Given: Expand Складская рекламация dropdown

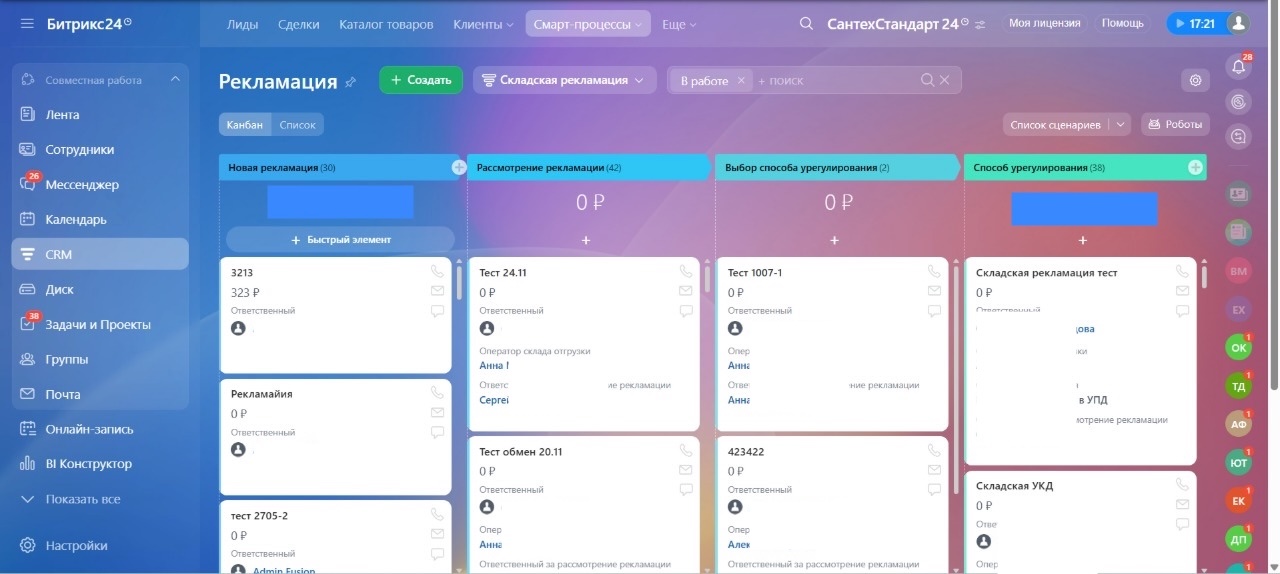Looking at the screenshot, I should pyautogui.click(x=565, y=80).
